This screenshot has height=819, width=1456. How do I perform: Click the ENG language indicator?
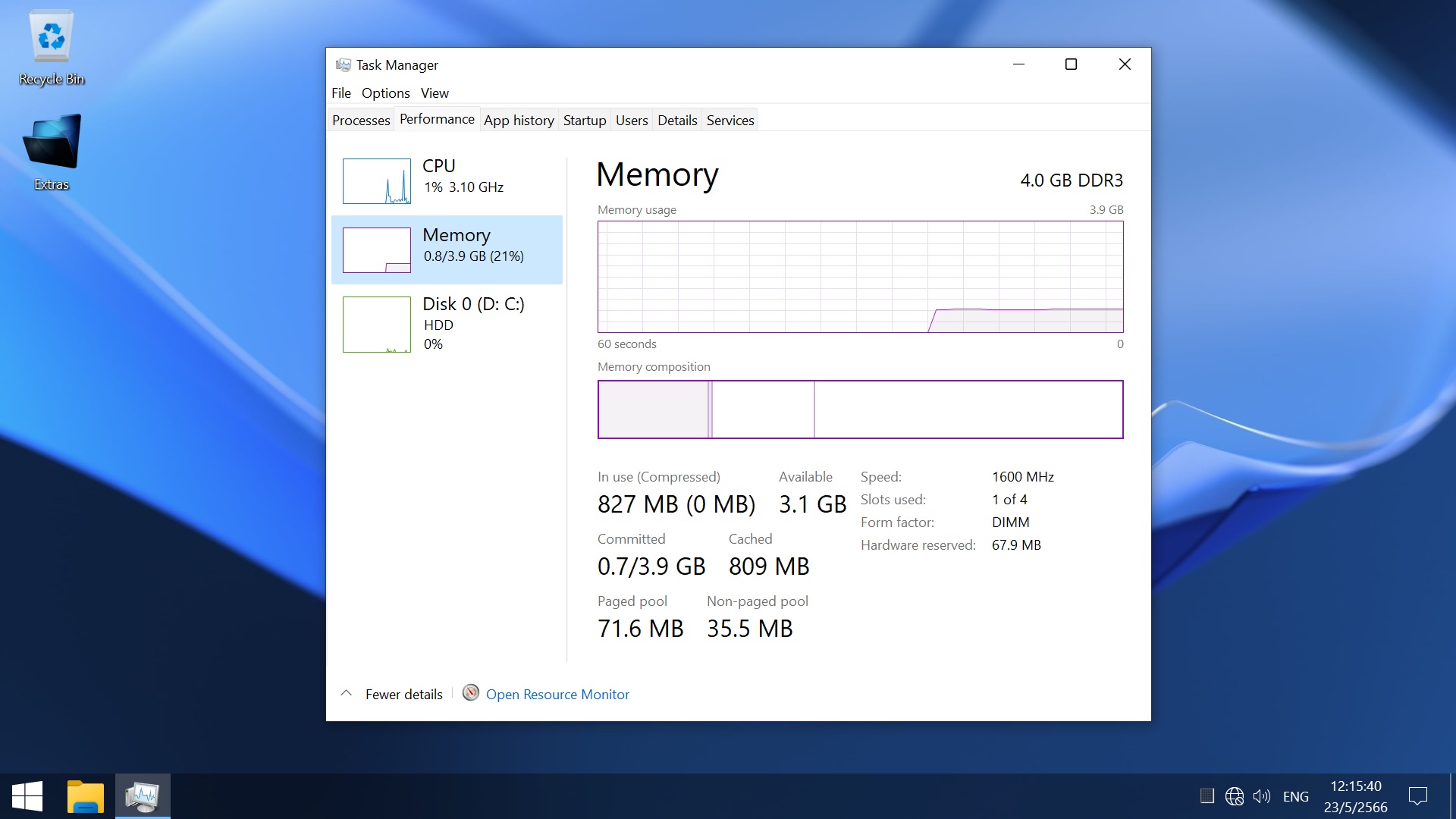[x=1295, y=796]
